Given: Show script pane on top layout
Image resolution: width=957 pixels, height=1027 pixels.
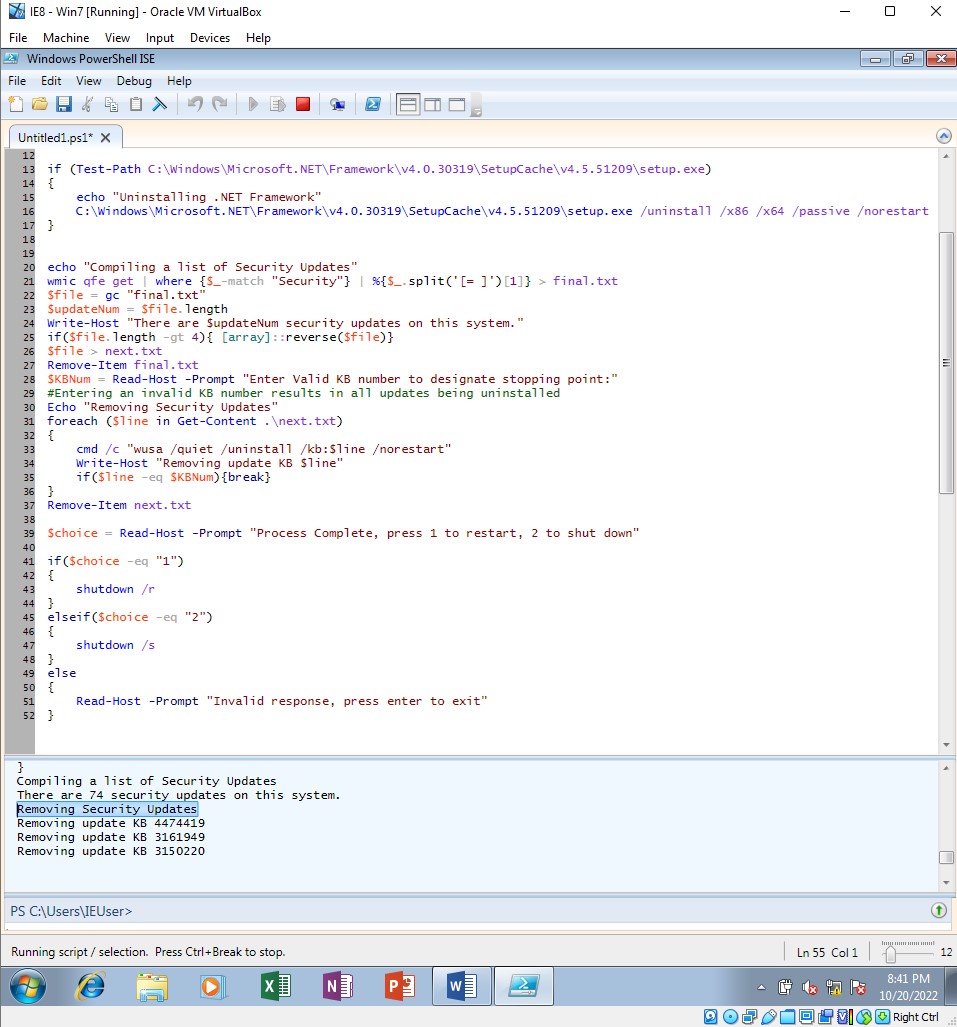Looking at the screenshot, I should click(x=407, y=104).
